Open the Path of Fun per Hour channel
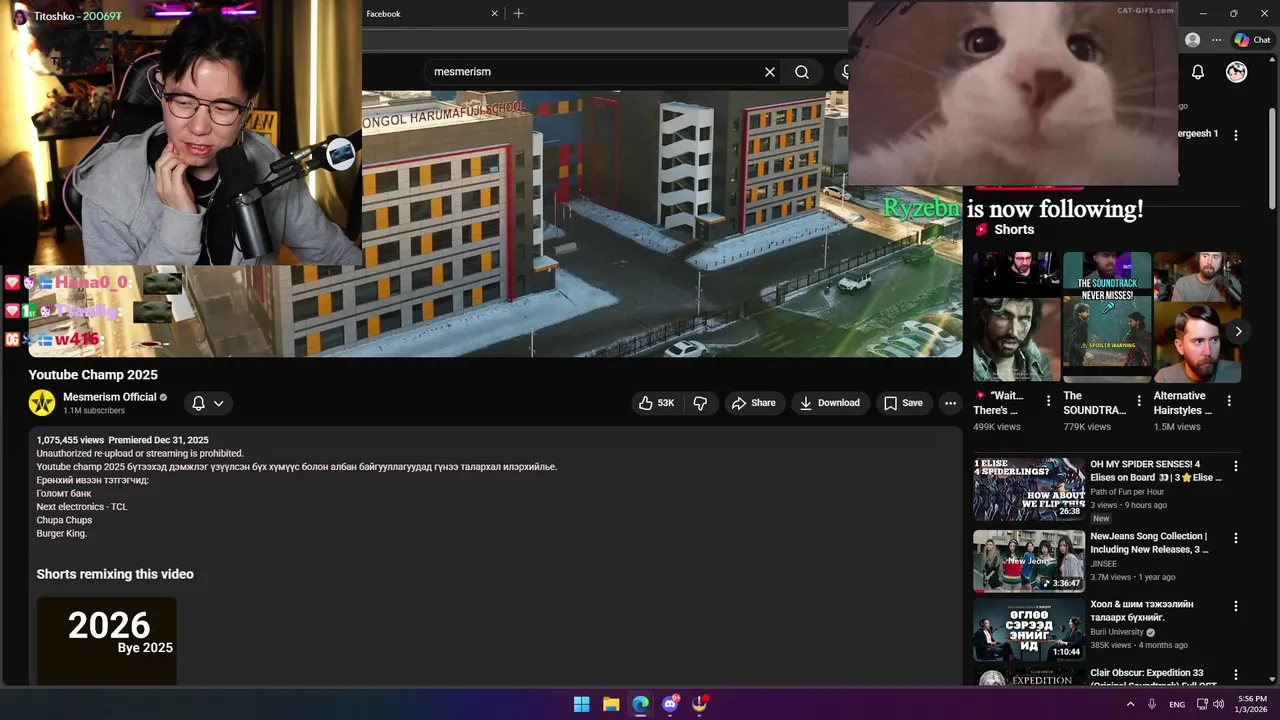Image resolution: width=1280 pixels, height=720 pixels. (x=1127, y=492)
